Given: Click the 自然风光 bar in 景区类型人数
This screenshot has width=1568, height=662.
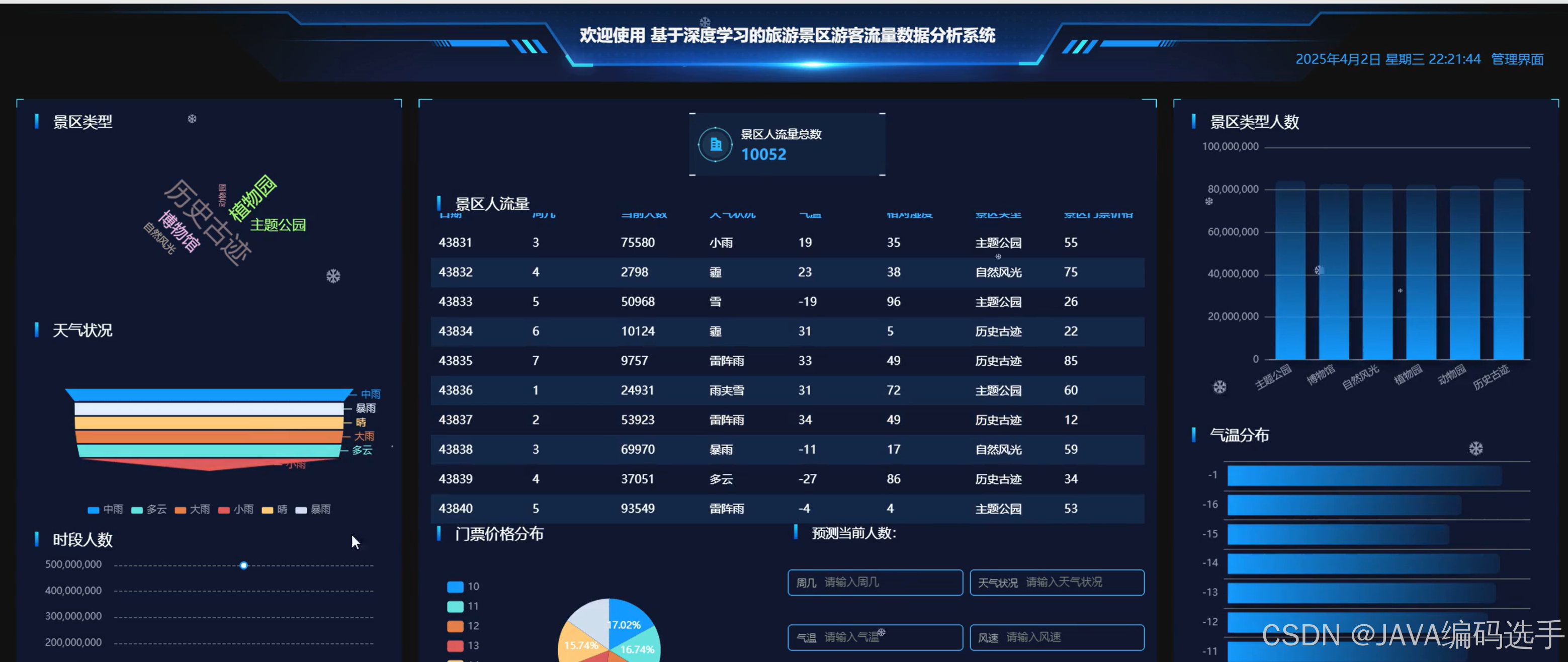Looking at the screenshot, I should pos(1377,272).
